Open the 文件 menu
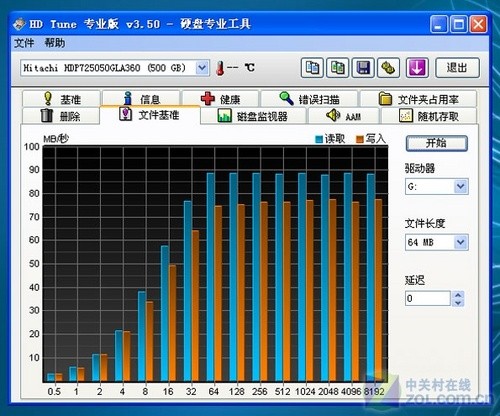500x416 pixels. point(24,43)
